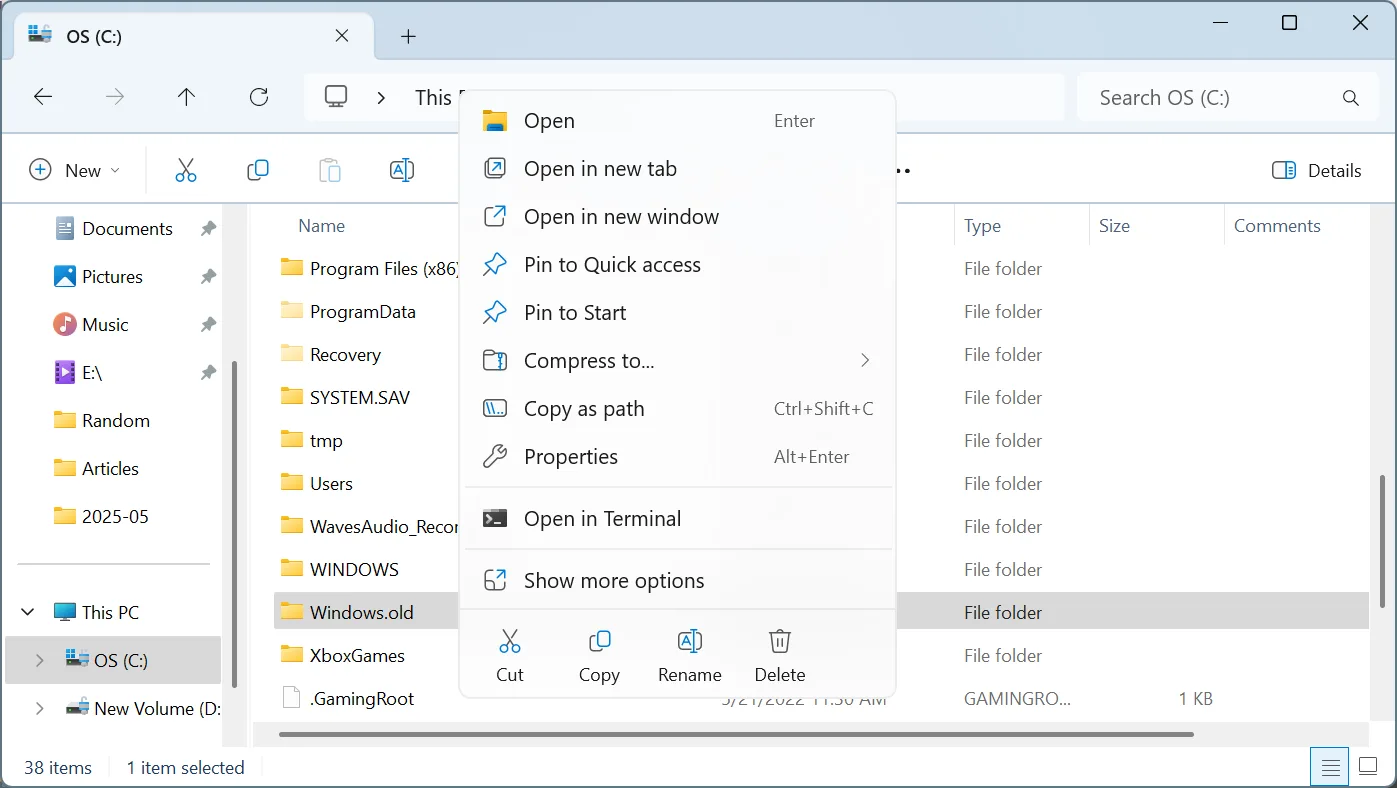Image resolution: width=1397 pixels, height=788 pixels.
Task: Expand the Compress to submenu
Action: 865,360
